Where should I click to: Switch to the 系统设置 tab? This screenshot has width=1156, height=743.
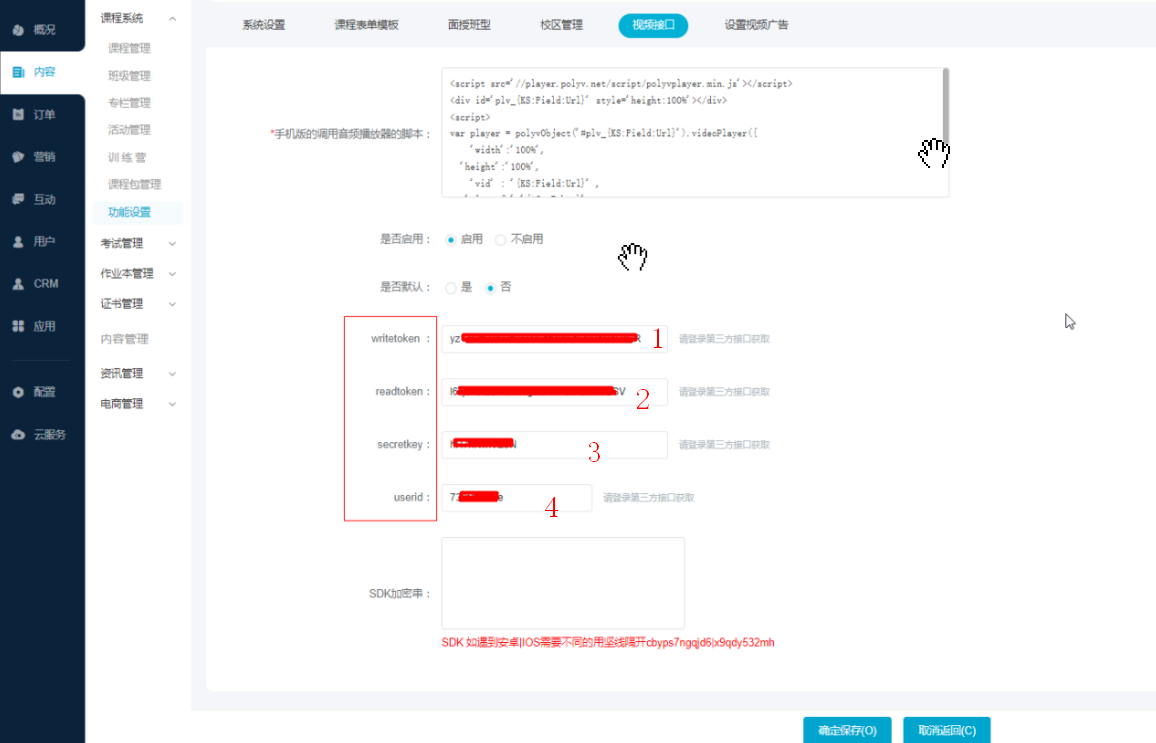[263, 25]
